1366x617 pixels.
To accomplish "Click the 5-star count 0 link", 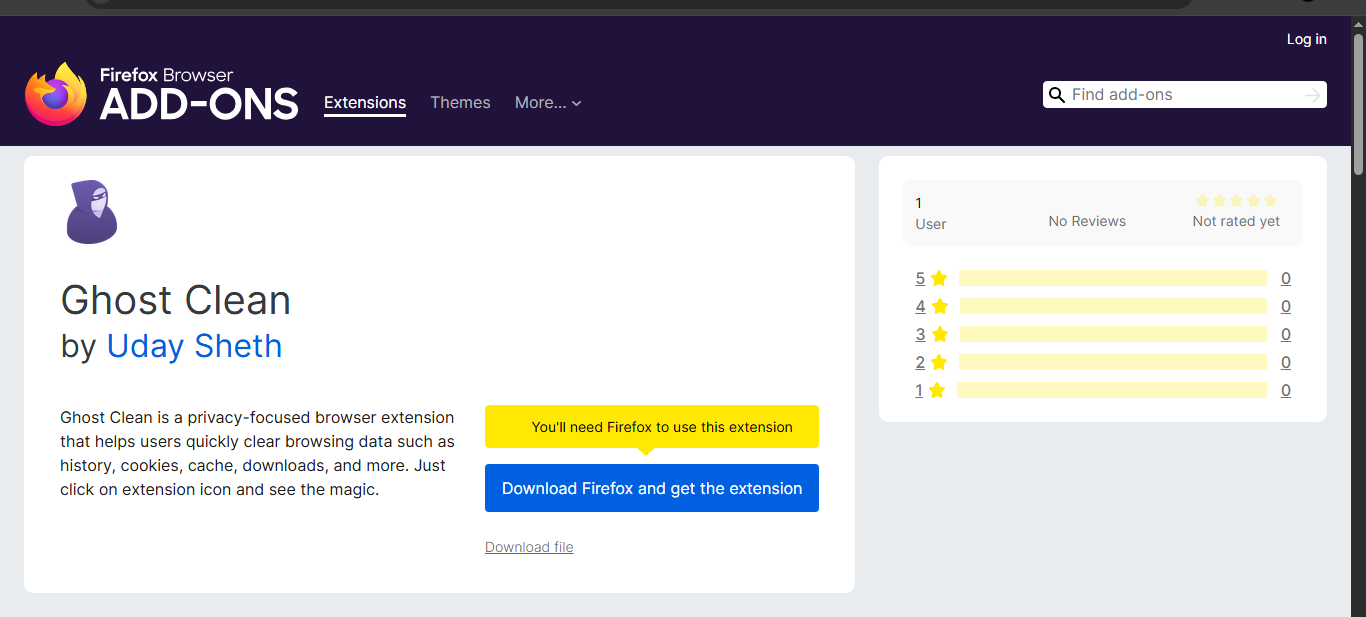I will (1286, 279).
